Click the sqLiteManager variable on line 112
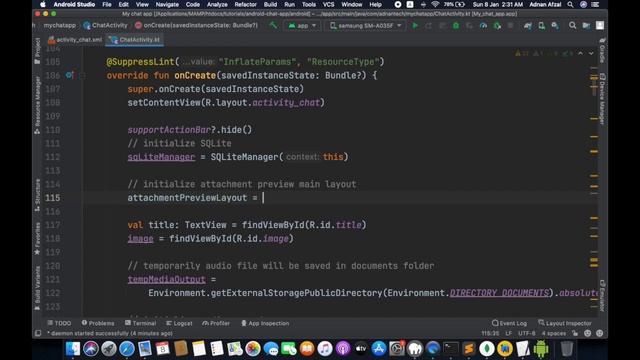This screenshot has width=640, height=360. coord(161,157)
